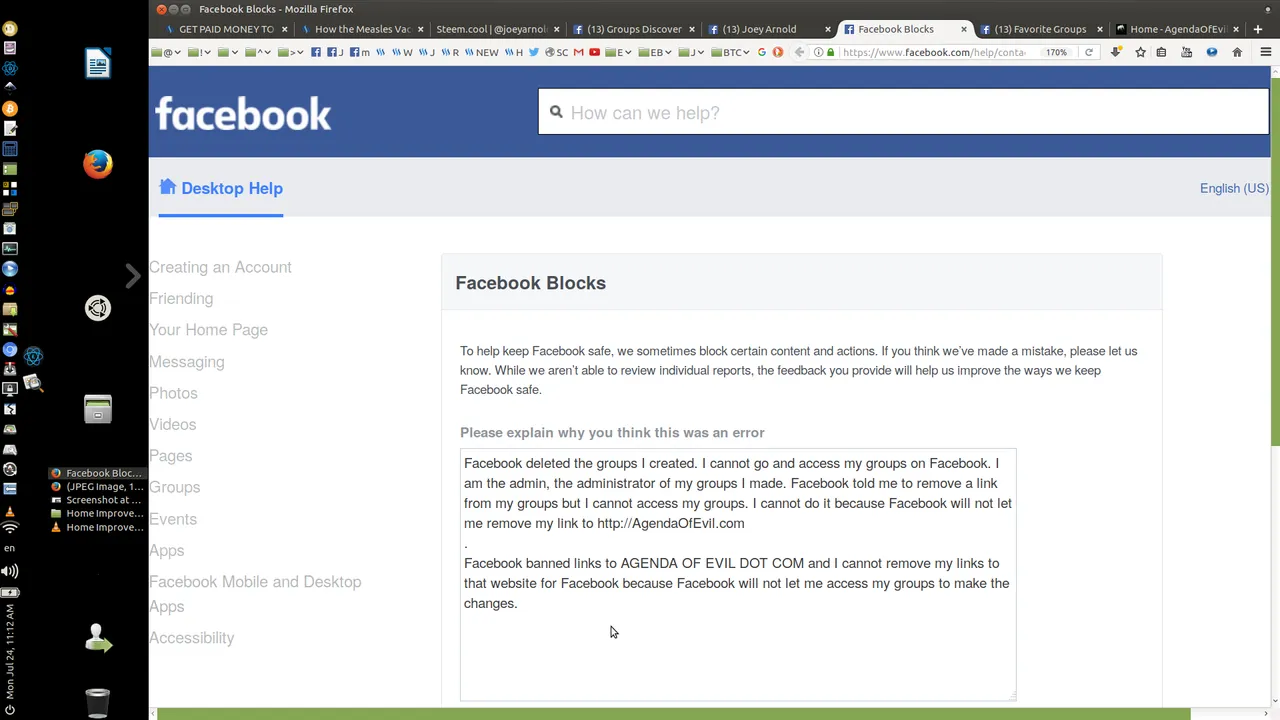The width and height of the screenshot is (1280, 720).
Task: Close the 'Facebook Blocks' tab
Action: (x=964, y=29)
